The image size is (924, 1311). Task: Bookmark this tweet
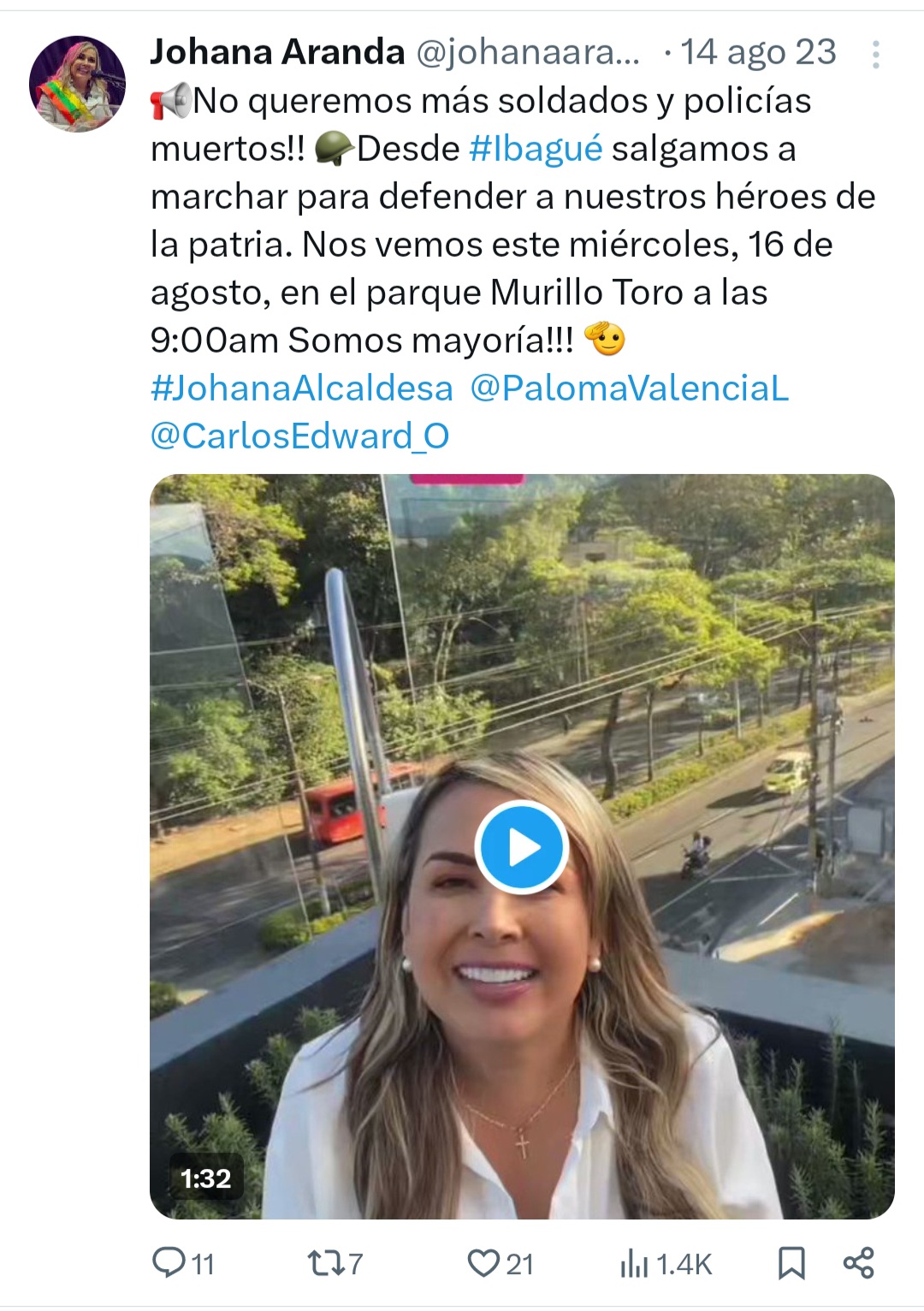791,1263
